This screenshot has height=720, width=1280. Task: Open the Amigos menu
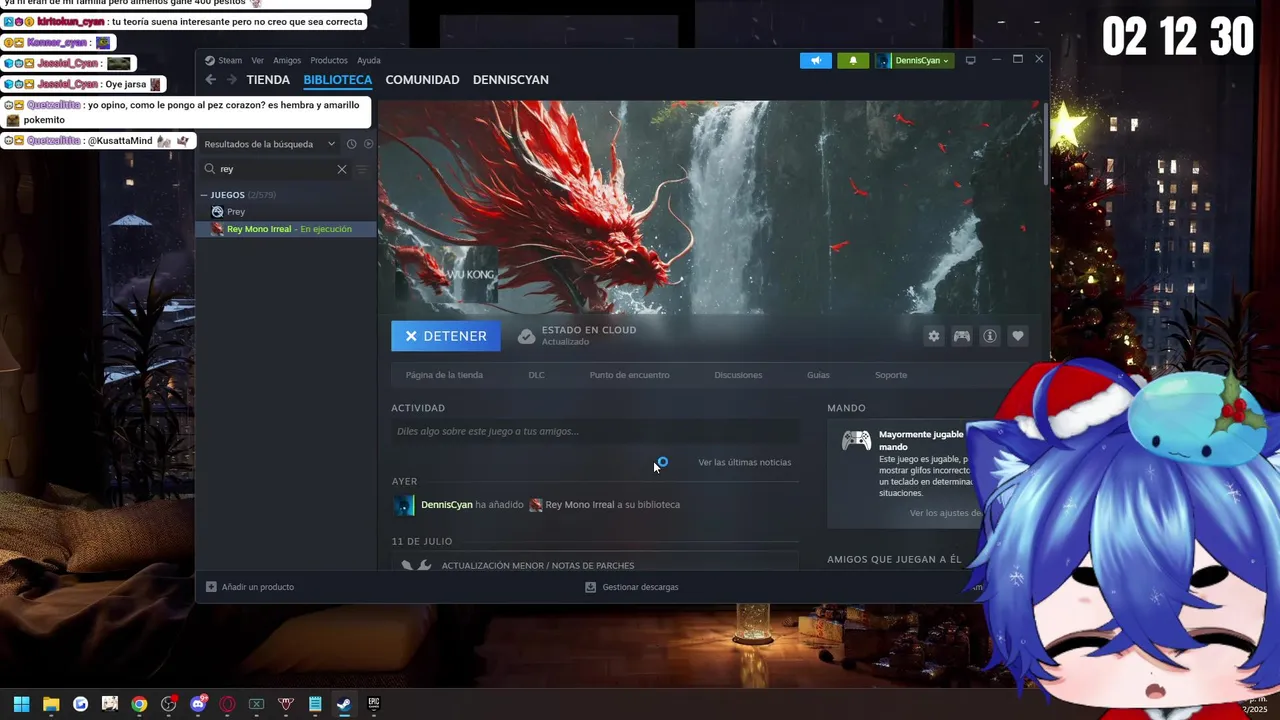[287, 60]
